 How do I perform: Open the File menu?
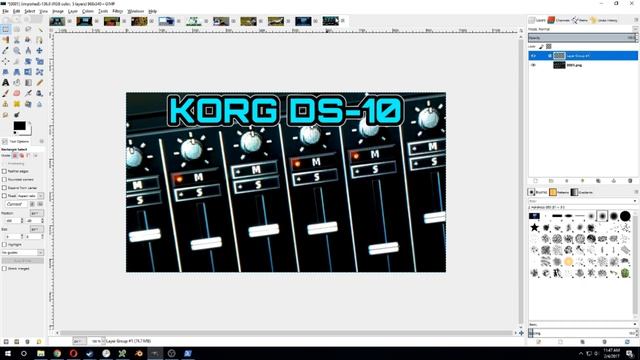click(5, 11)
